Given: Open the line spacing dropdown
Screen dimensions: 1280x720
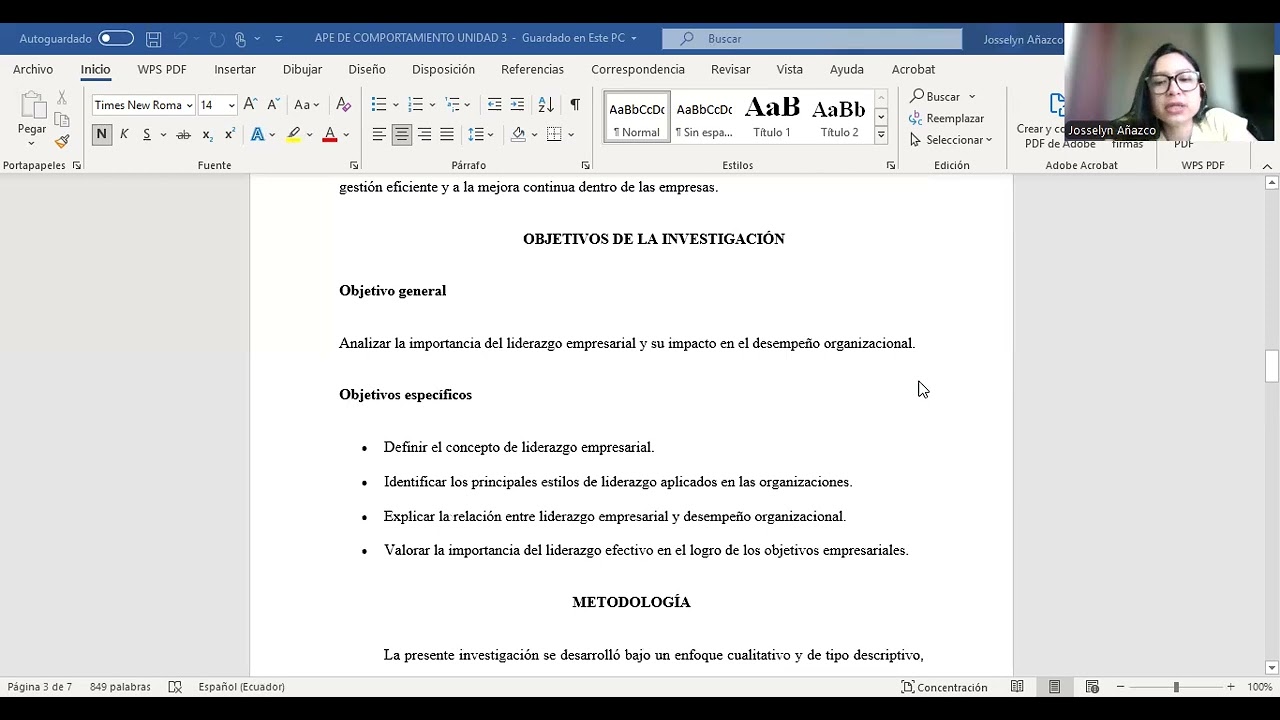Looking at the screenshot, I should pos(481,134).
